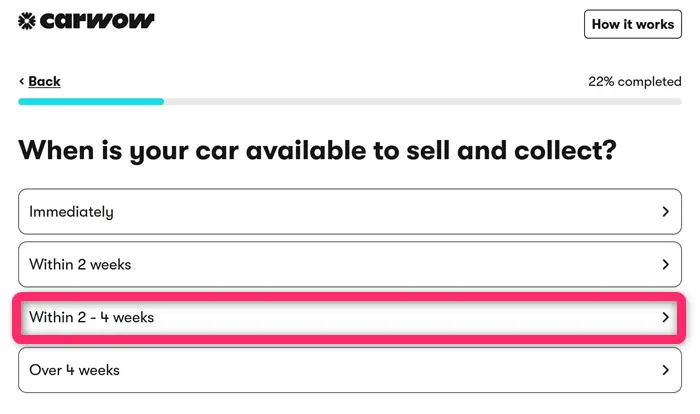
Task: Click the carwow star logo icon
Action: click(27, 21)
